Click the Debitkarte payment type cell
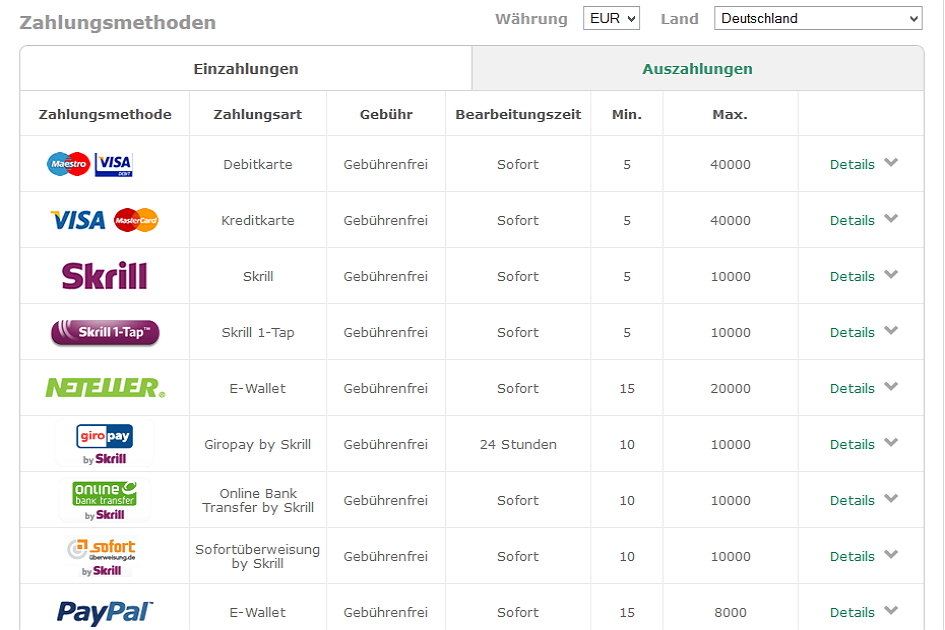Viewport: 945px width, 630px height. tap(258, 165)
